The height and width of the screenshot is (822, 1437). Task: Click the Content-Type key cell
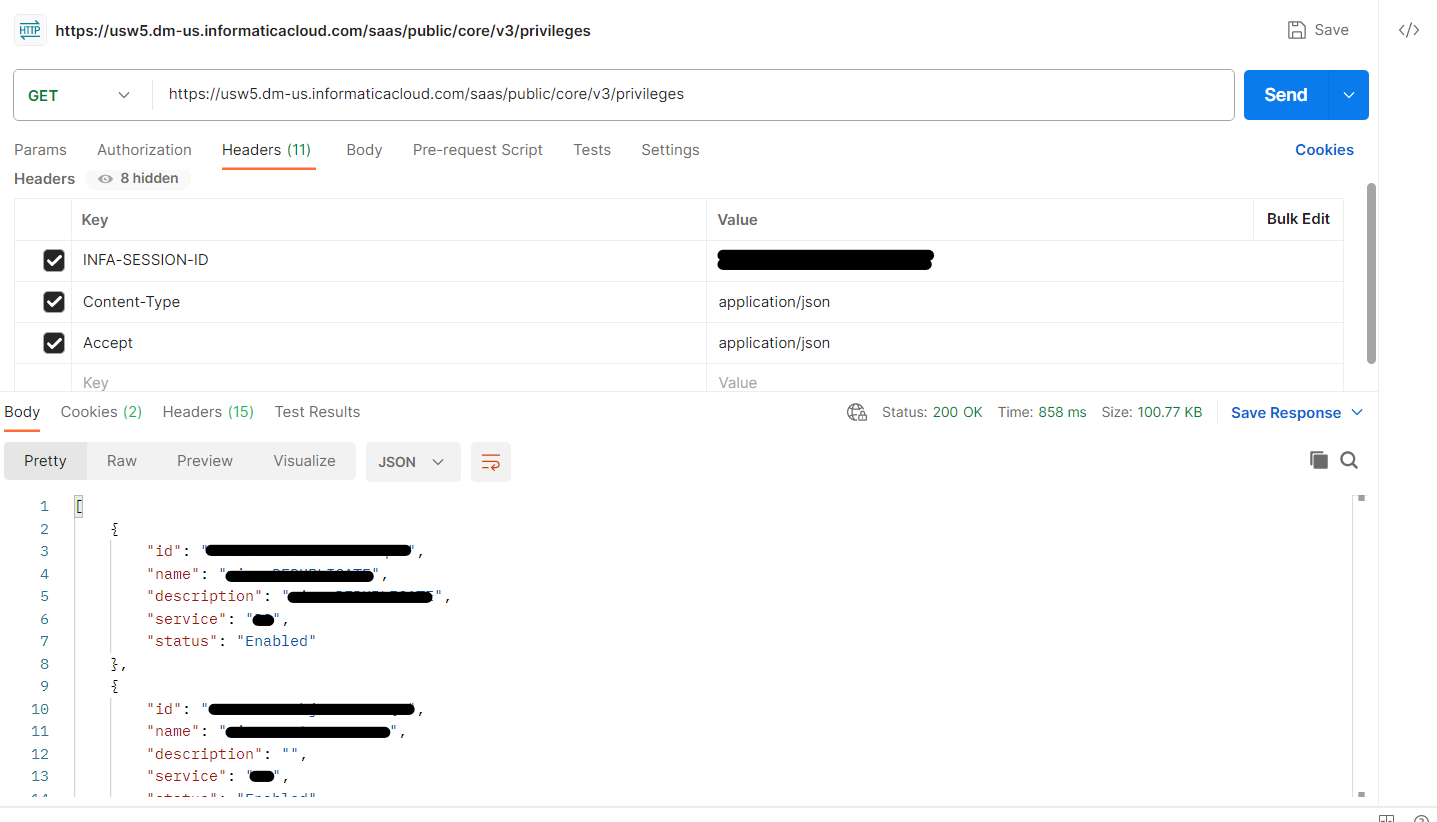pyautogui.click(x=388, y=302)
